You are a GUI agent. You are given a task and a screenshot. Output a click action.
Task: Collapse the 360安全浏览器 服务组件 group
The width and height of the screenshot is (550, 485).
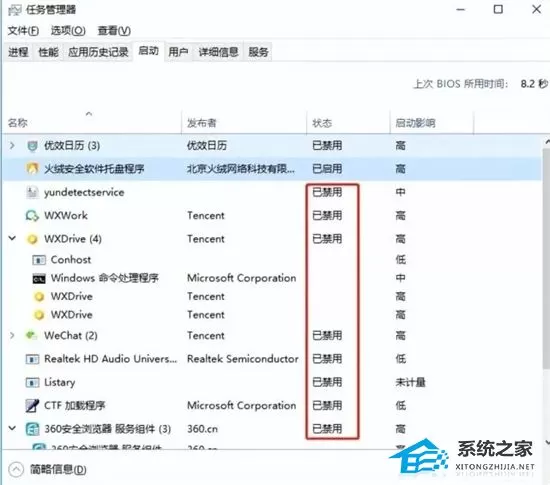click(12, 428)
